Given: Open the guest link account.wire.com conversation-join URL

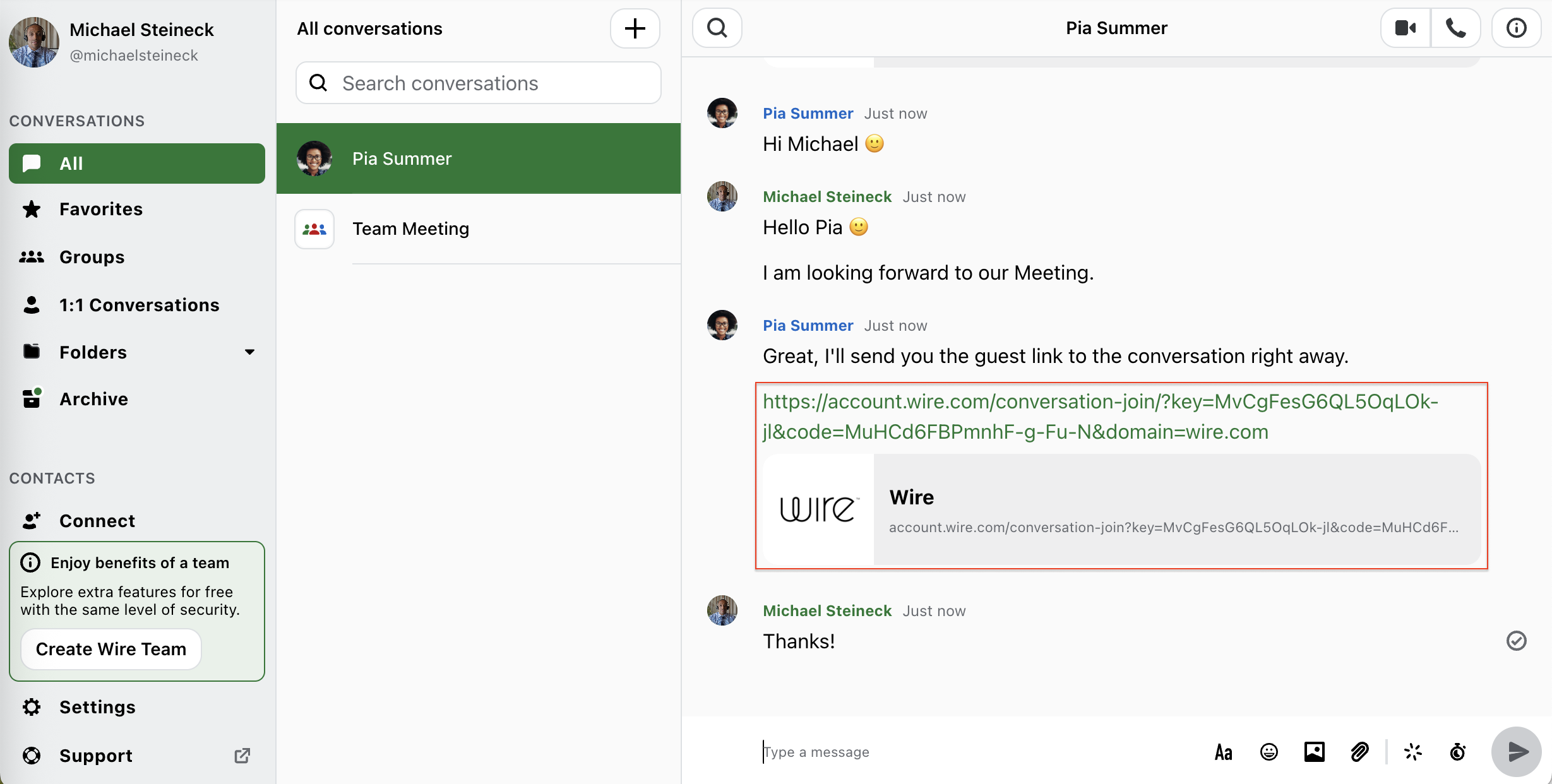Looking at the screenshot, I should (x=1100, y=417).
